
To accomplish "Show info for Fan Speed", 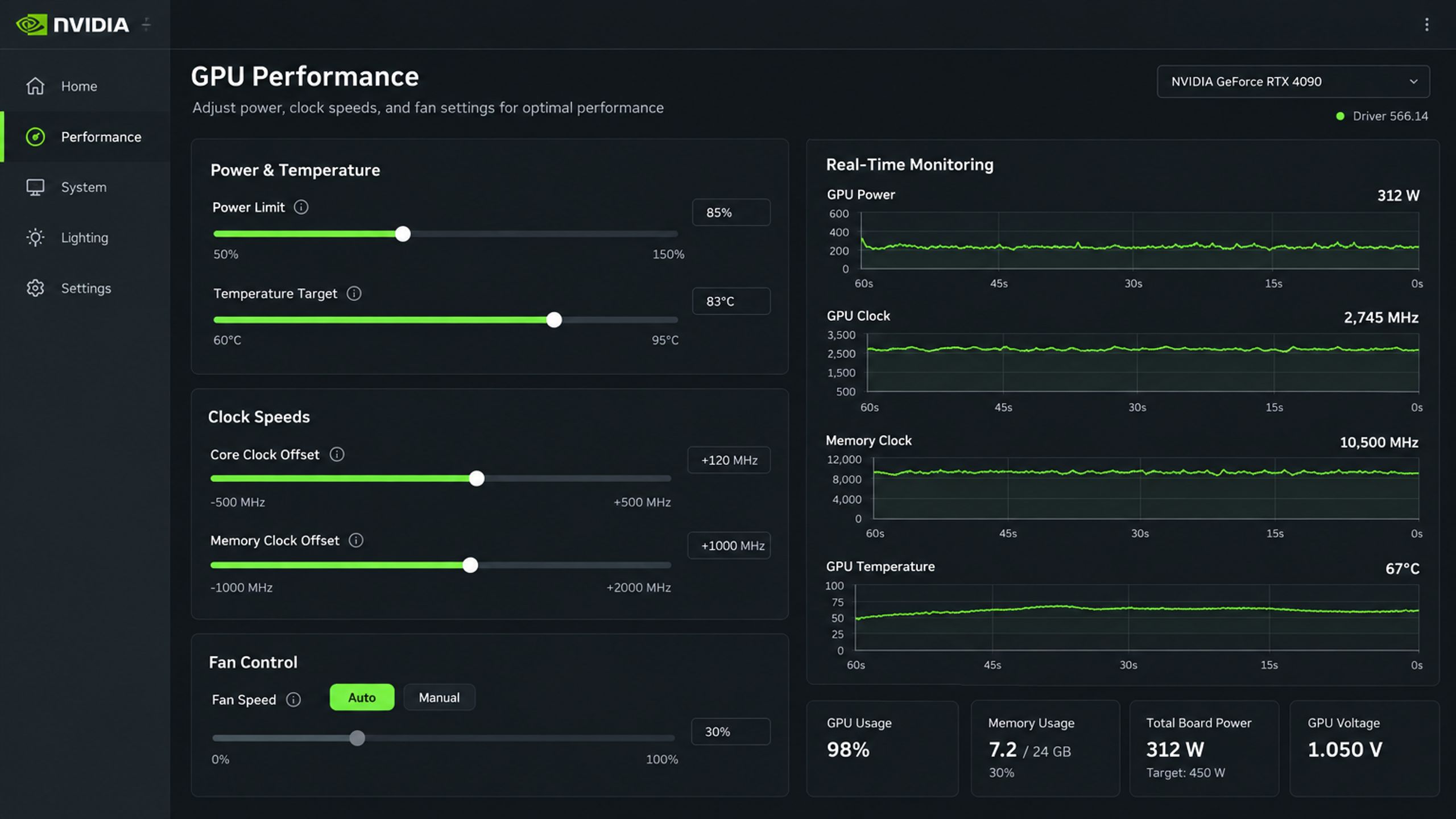I will pos(293,700).
